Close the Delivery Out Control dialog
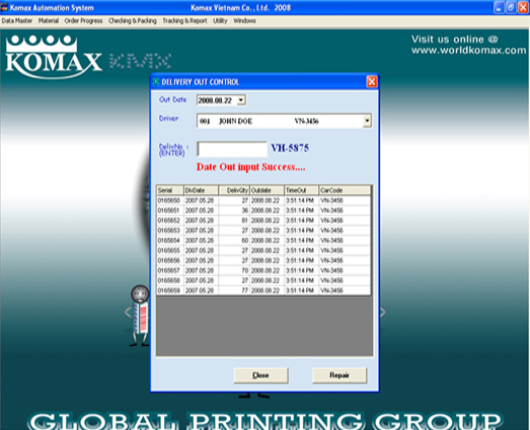This screenshot has width=530, height=430. click(371, 81)
